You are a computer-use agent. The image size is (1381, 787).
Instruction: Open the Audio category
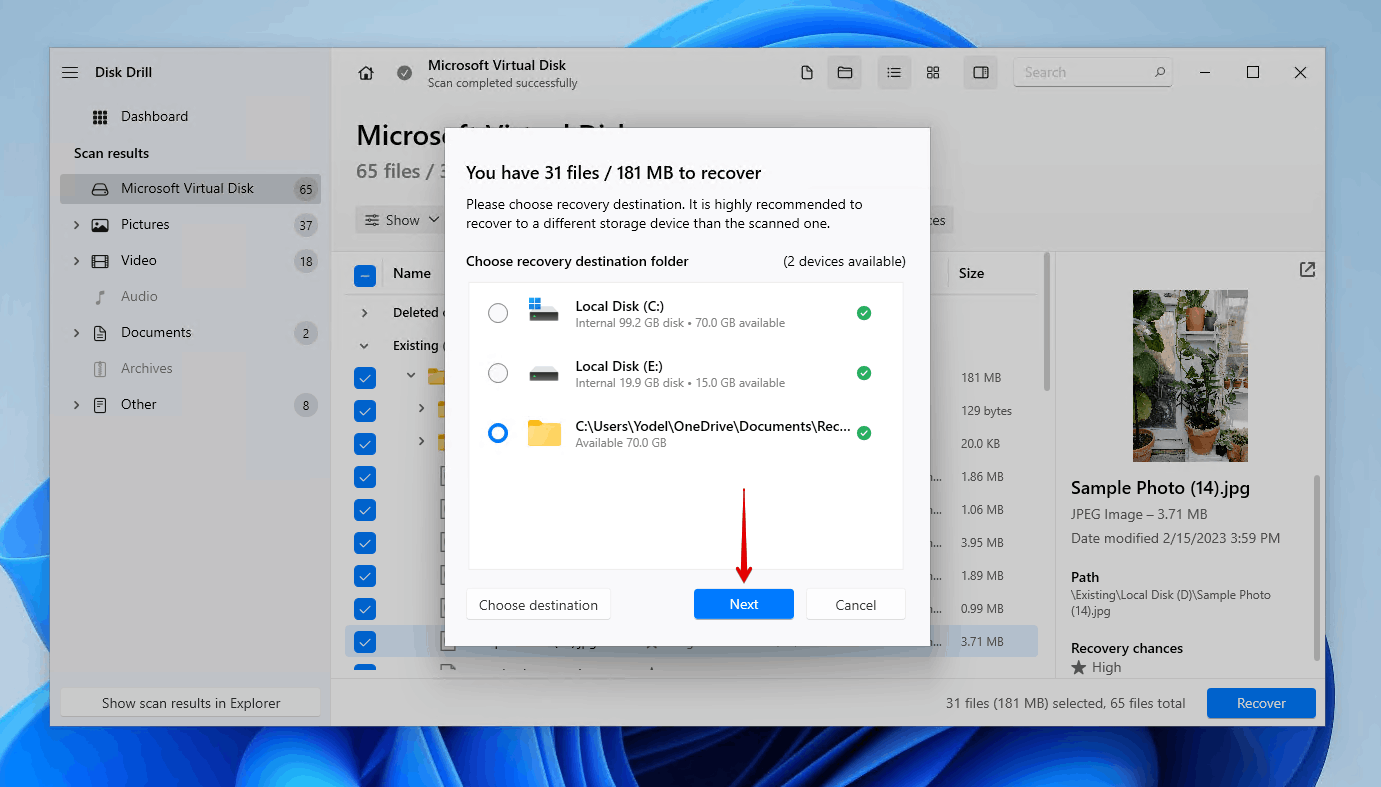click(x=190, y=297)
